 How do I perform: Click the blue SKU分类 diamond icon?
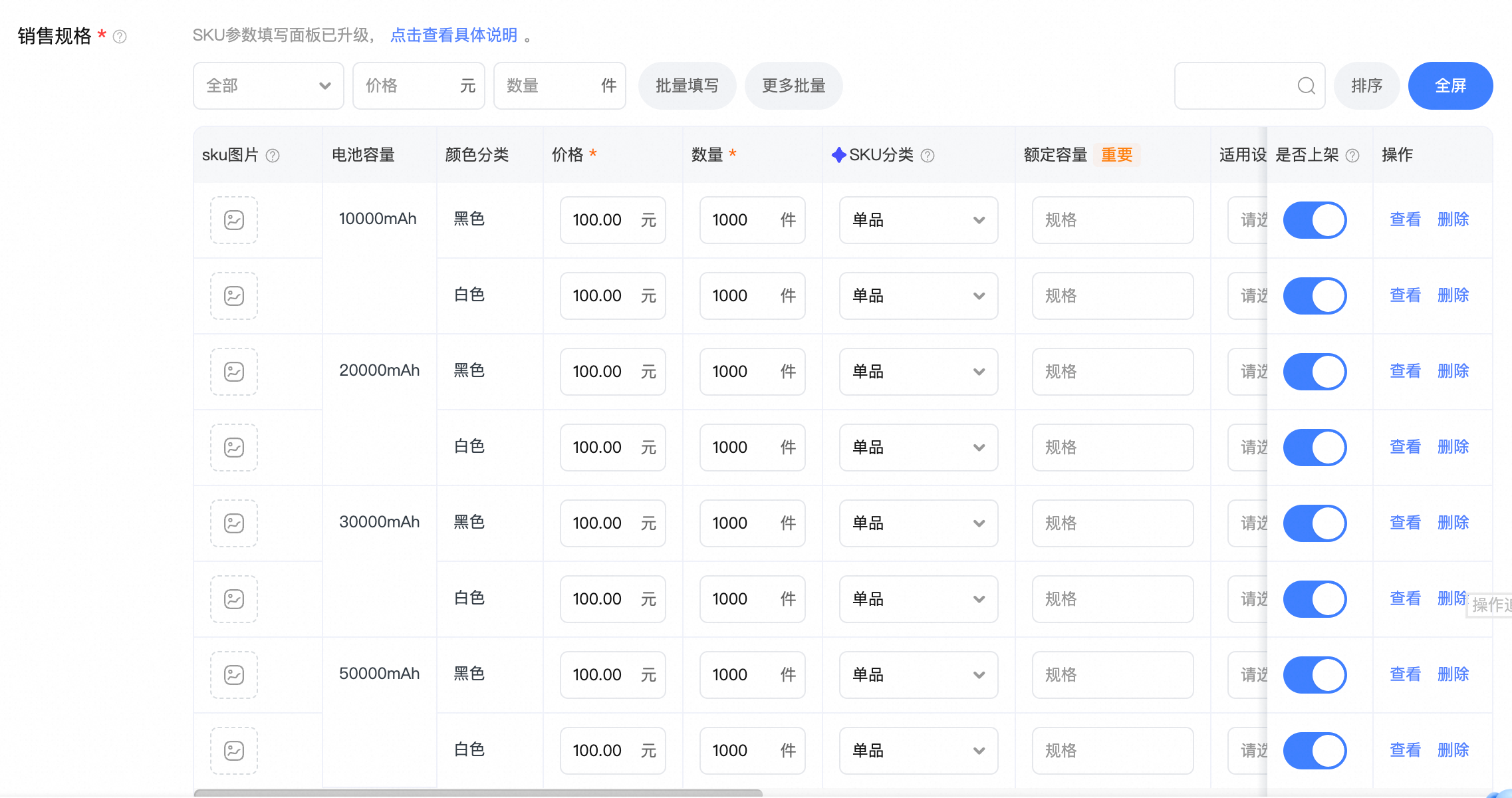tap(839, 155)
